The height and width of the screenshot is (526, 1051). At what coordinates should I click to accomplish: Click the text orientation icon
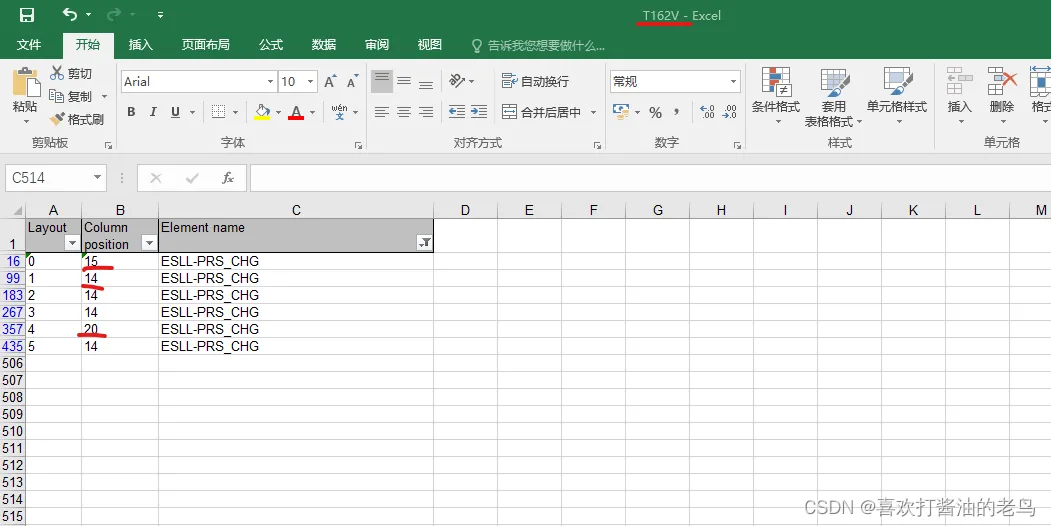coord(458,81)
